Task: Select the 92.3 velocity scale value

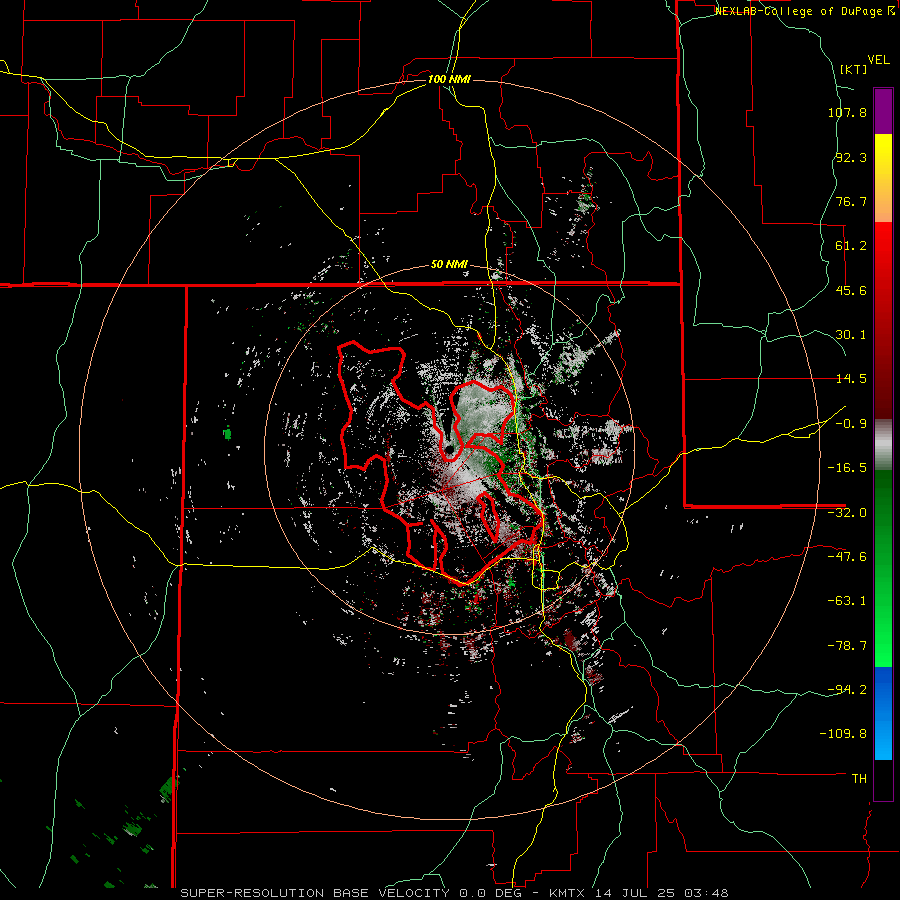Action: pos(851,157)
